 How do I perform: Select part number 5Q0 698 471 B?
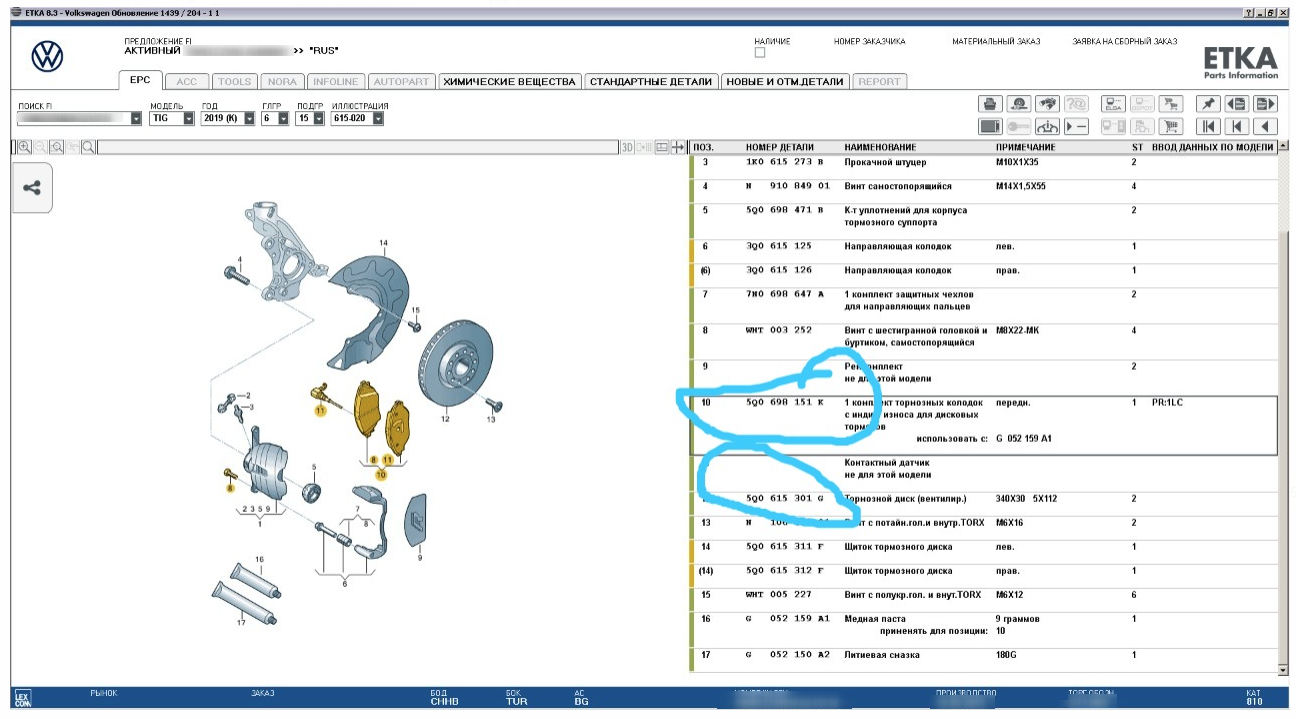tap(785, 210)
